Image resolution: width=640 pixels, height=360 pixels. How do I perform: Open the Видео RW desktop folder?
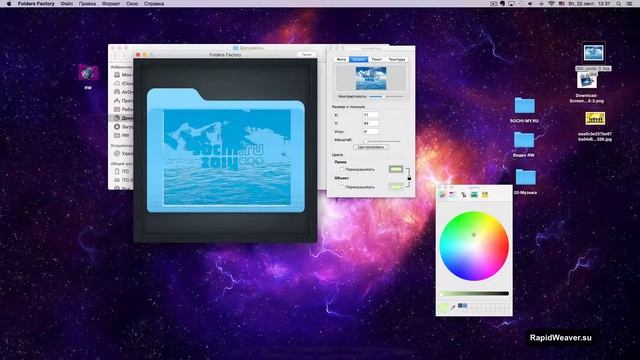524,140
